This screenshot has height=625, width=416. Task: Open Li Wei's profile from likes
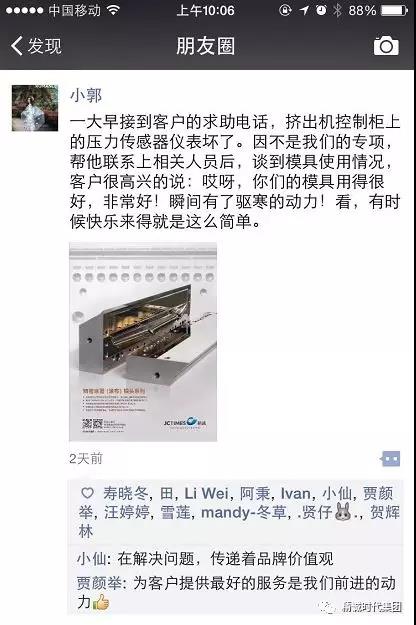[206, 493]
